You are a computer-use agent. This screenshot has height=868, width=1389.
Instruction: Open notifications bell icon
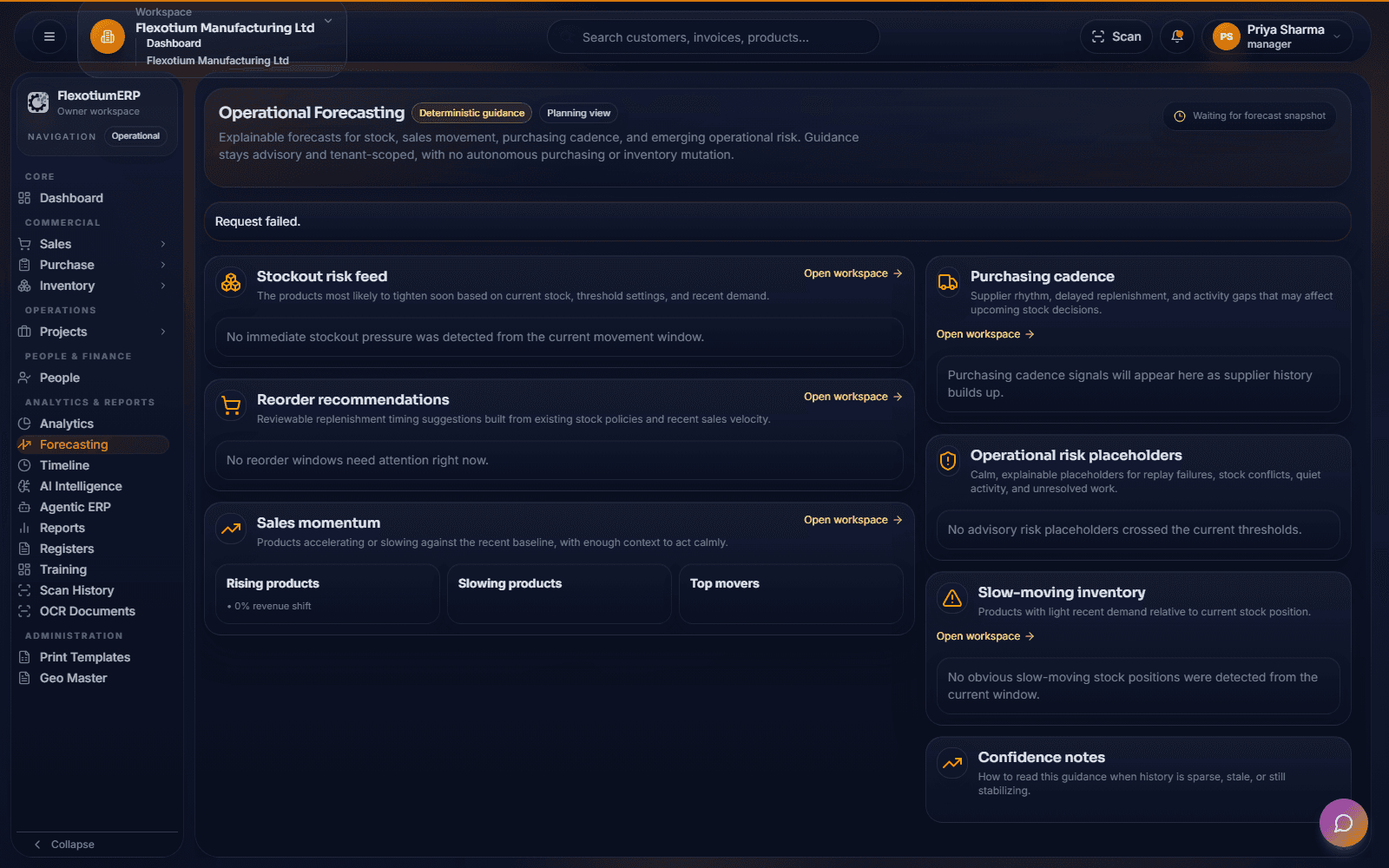(1177, 36)
